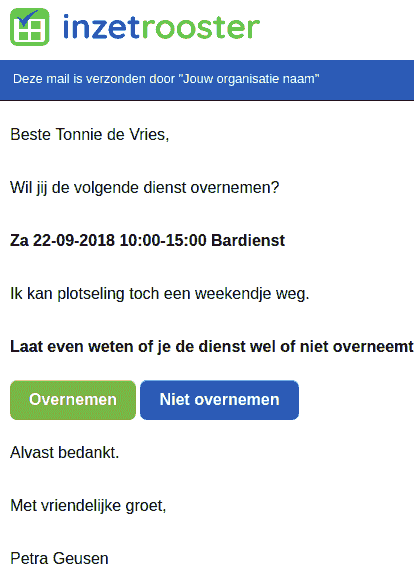
Task: Click the greeting "Beste Tonnie de Vries"
Action: click(90, 134)
